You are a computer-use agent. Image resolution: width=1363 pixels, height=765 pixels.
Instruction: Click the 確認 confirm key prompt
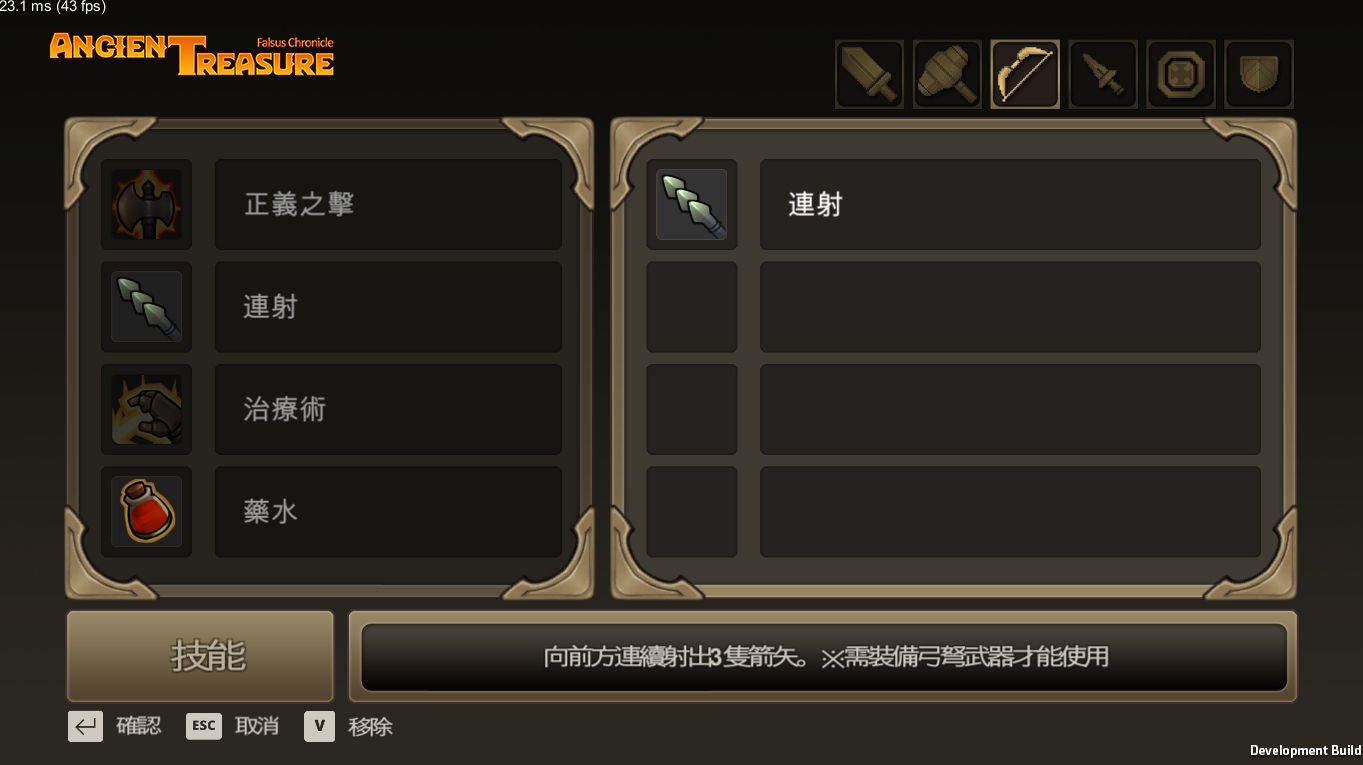115,726
